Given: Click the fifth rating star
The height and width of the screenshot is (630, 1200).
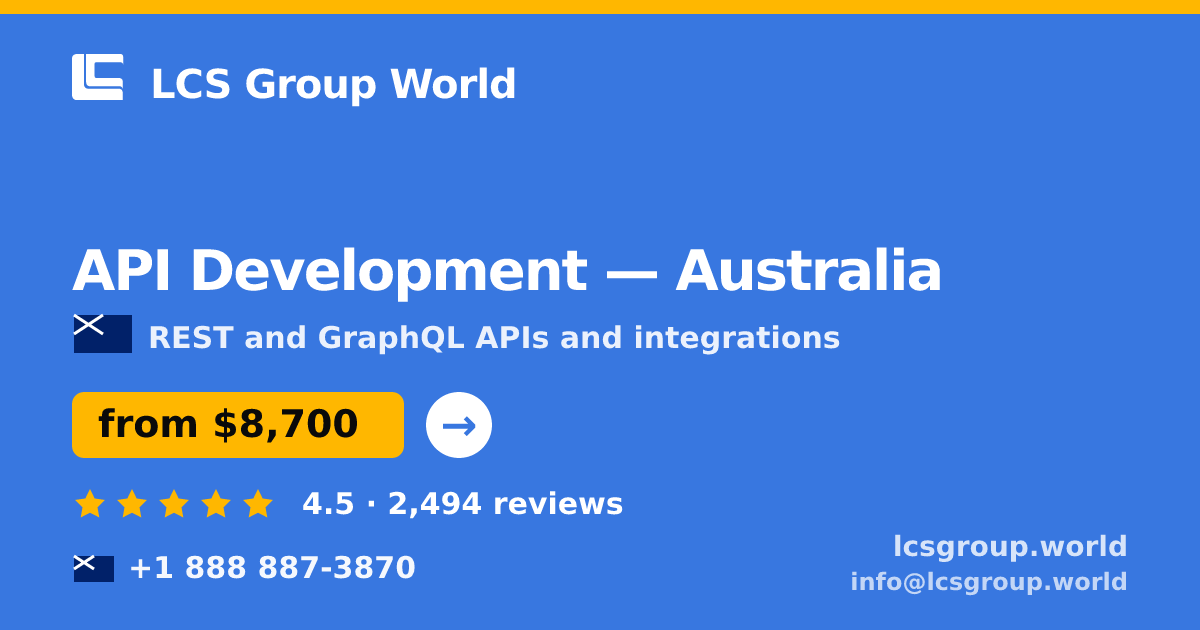Looking at the screenshot, I should click(x=258, y=504).
